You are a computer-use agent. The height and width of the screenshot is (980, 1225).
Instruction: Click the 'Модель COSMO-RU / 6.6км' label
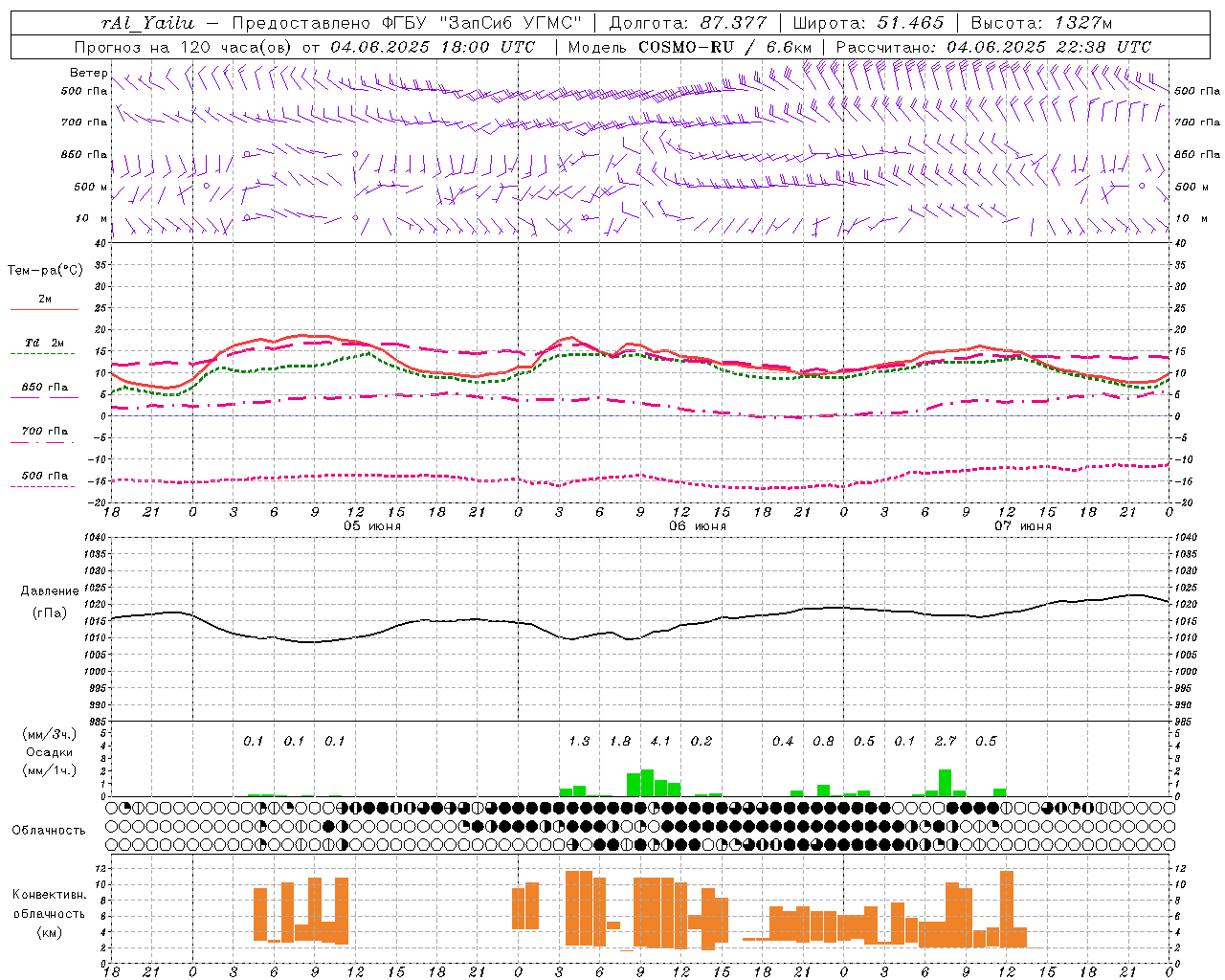(690, 47)
